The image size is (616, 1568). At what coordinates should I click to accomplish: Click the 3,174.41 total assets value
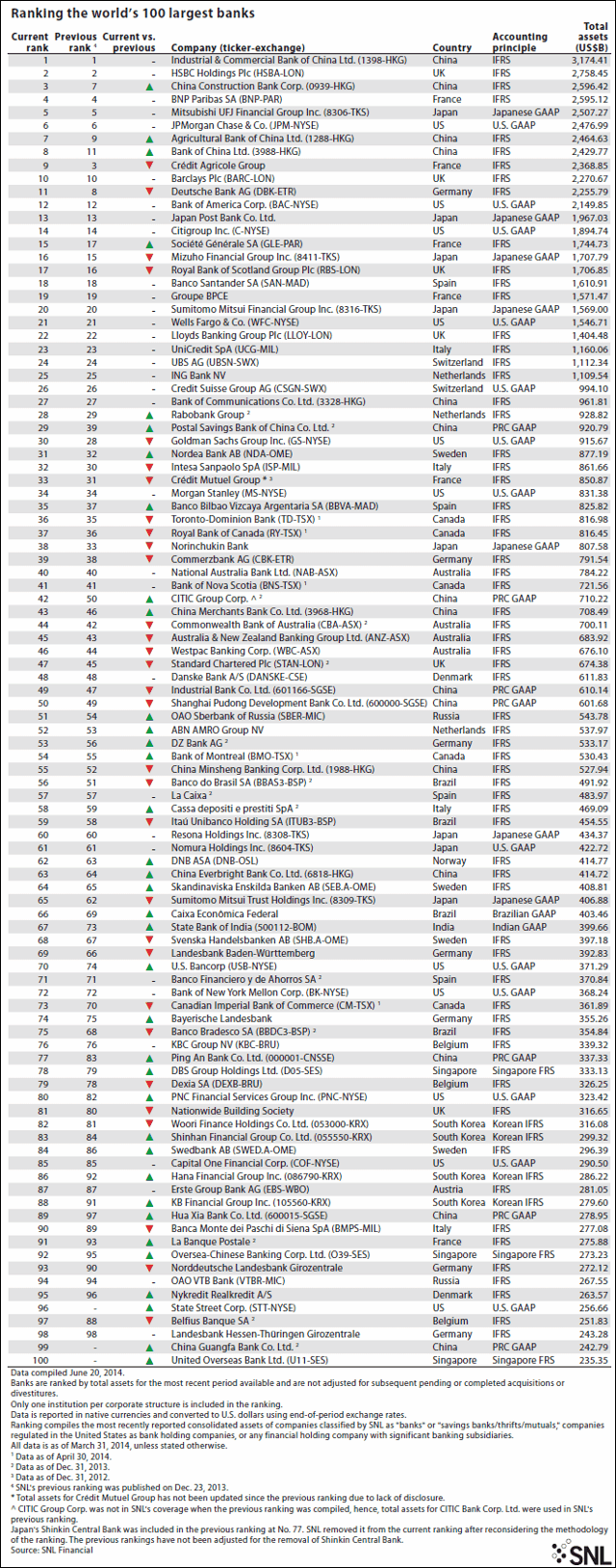click(588, 61)
